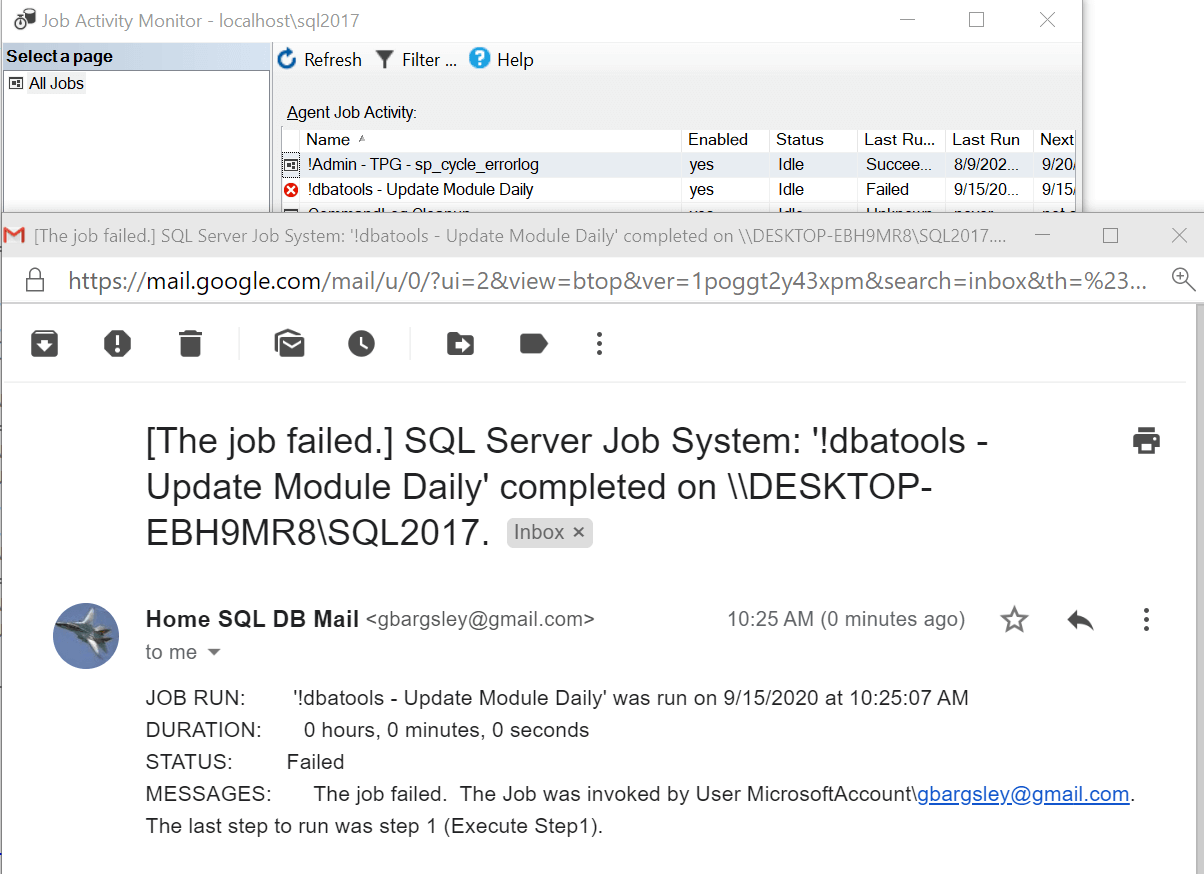Sort jobs by the Name column header
This screenshot has height=874, width=1204.
328,140
